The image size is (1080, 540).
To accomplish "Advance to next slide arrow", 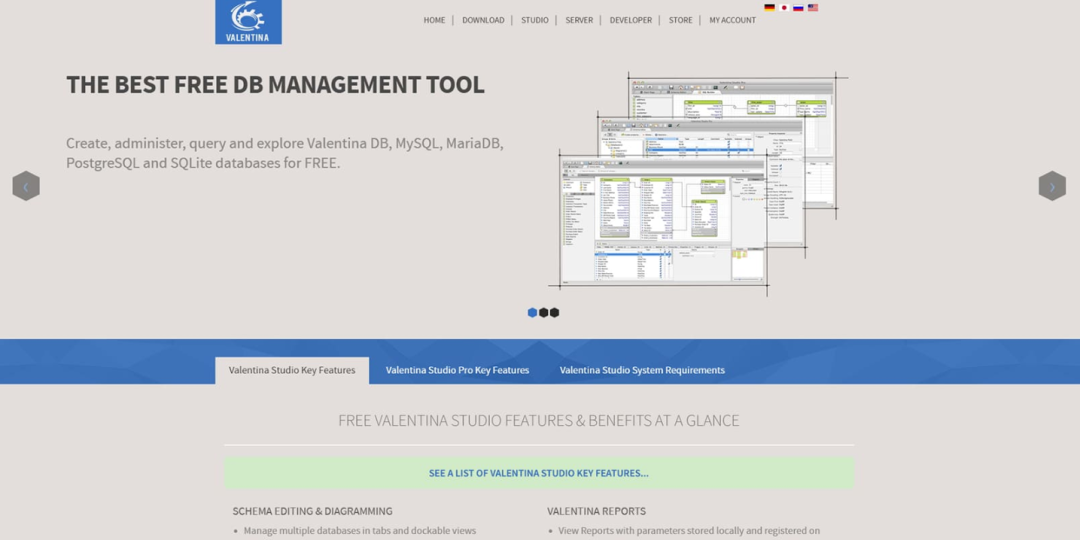I will click(1052, 186).
